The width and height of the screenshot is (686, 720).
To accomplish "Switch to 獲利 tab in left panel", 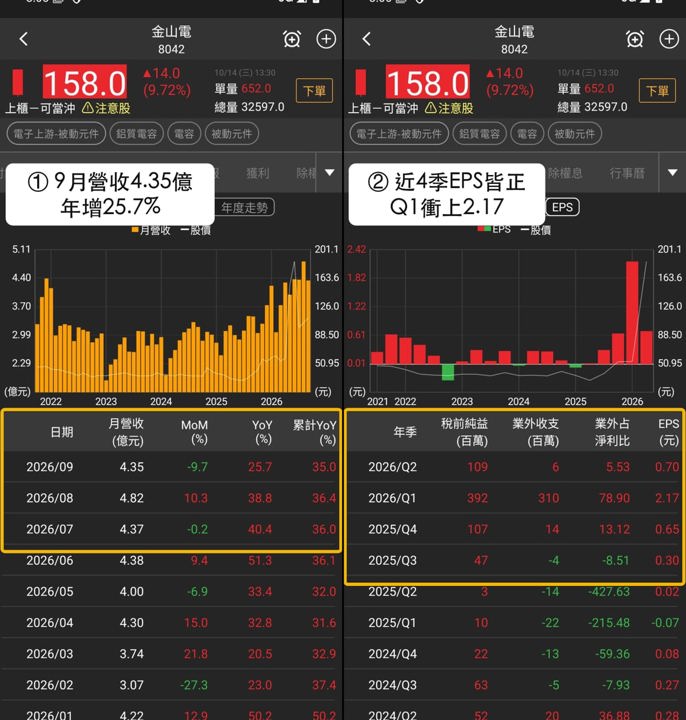I will tap(258, 173).
